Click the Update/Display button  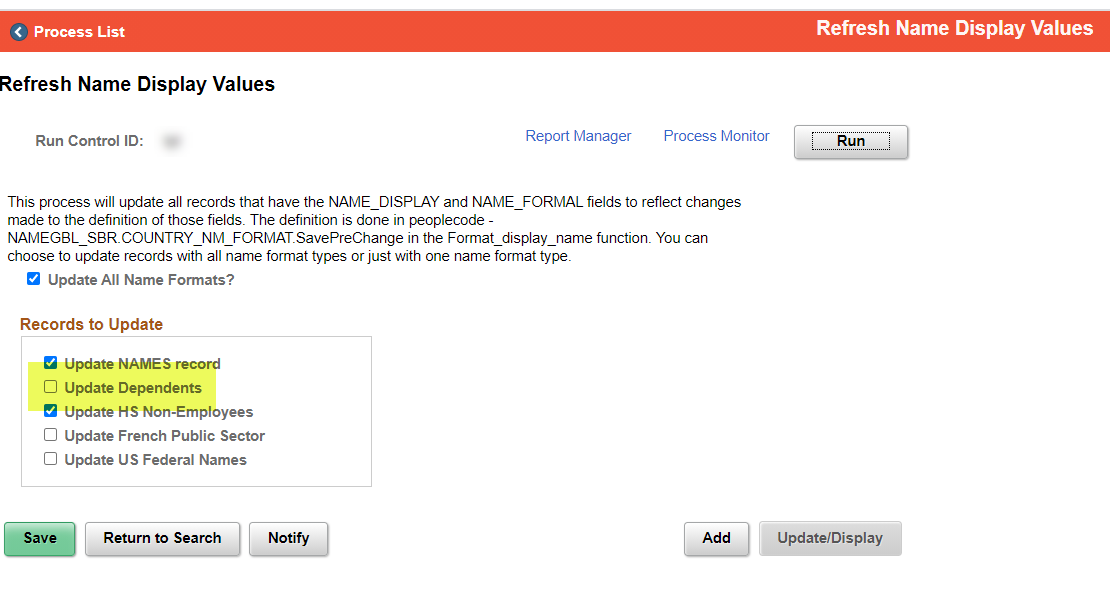(830, 538)
